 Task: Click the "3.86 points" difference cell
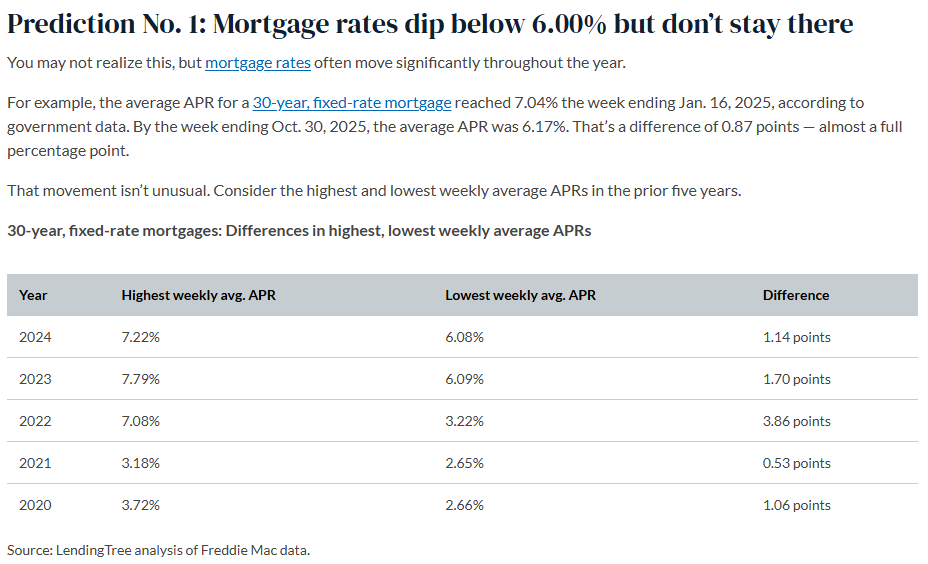point(796,421)
